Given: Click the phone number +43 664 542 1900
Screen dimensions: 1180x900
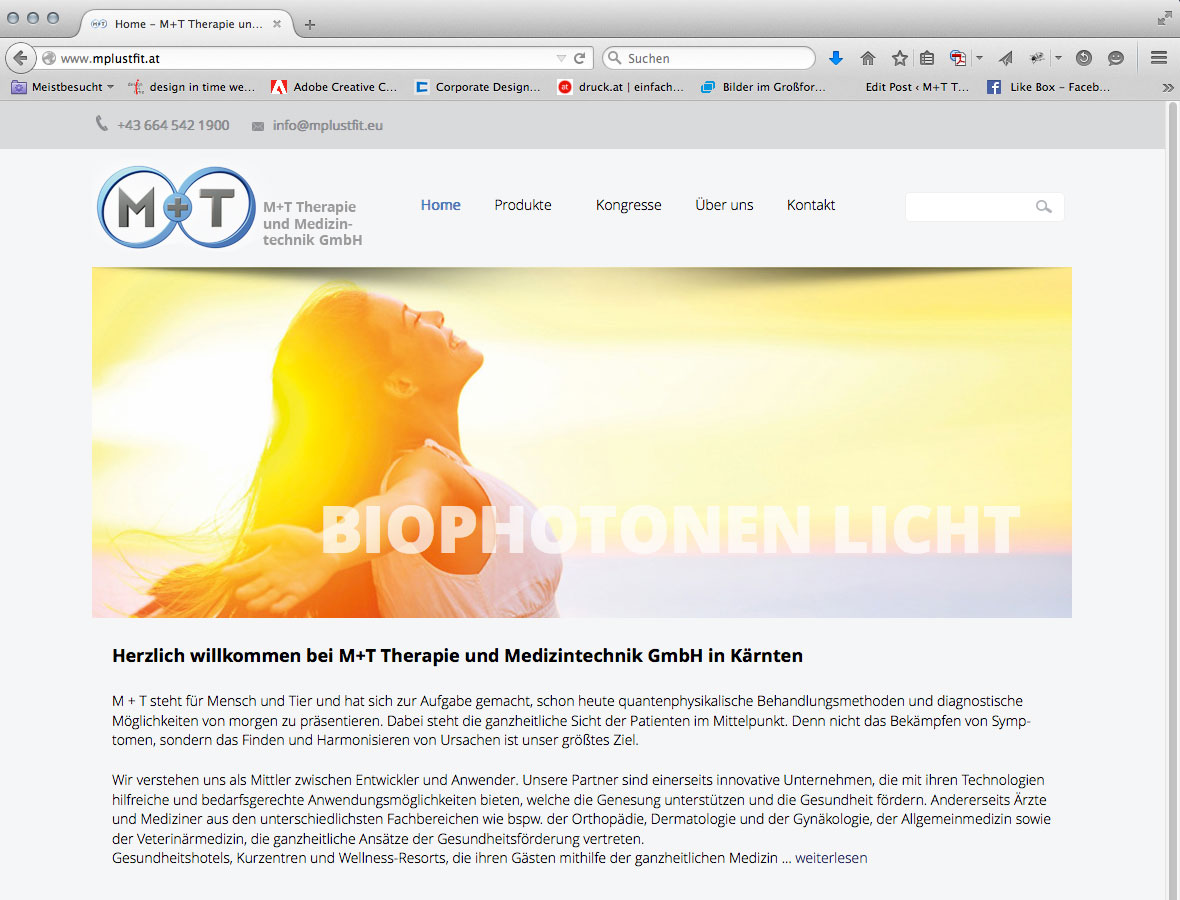Looking at the screenshot, I should pos(173,125).
